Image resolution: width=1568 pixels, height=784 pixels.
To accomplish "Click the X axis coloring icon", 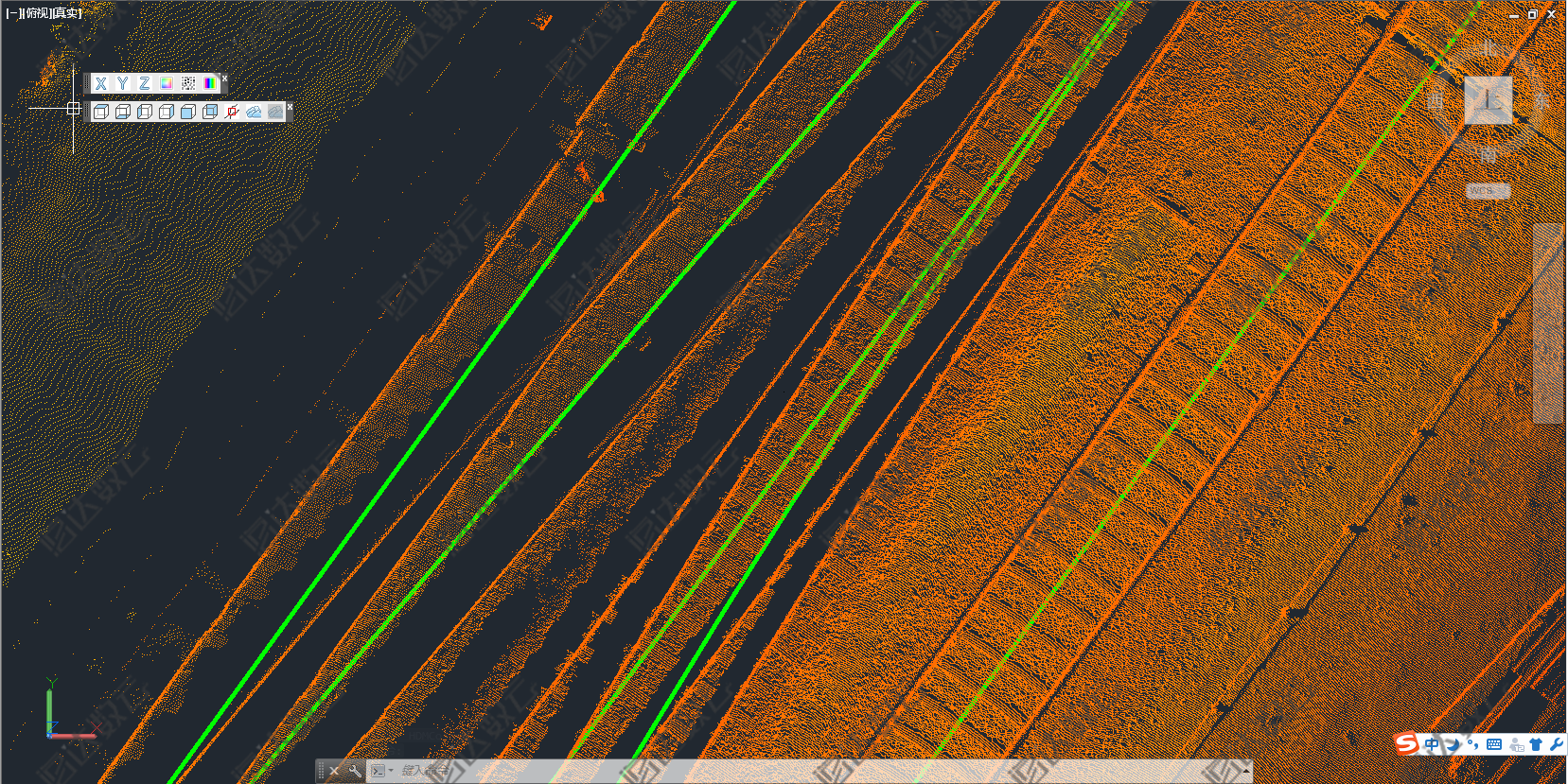I will click(100, 83).
